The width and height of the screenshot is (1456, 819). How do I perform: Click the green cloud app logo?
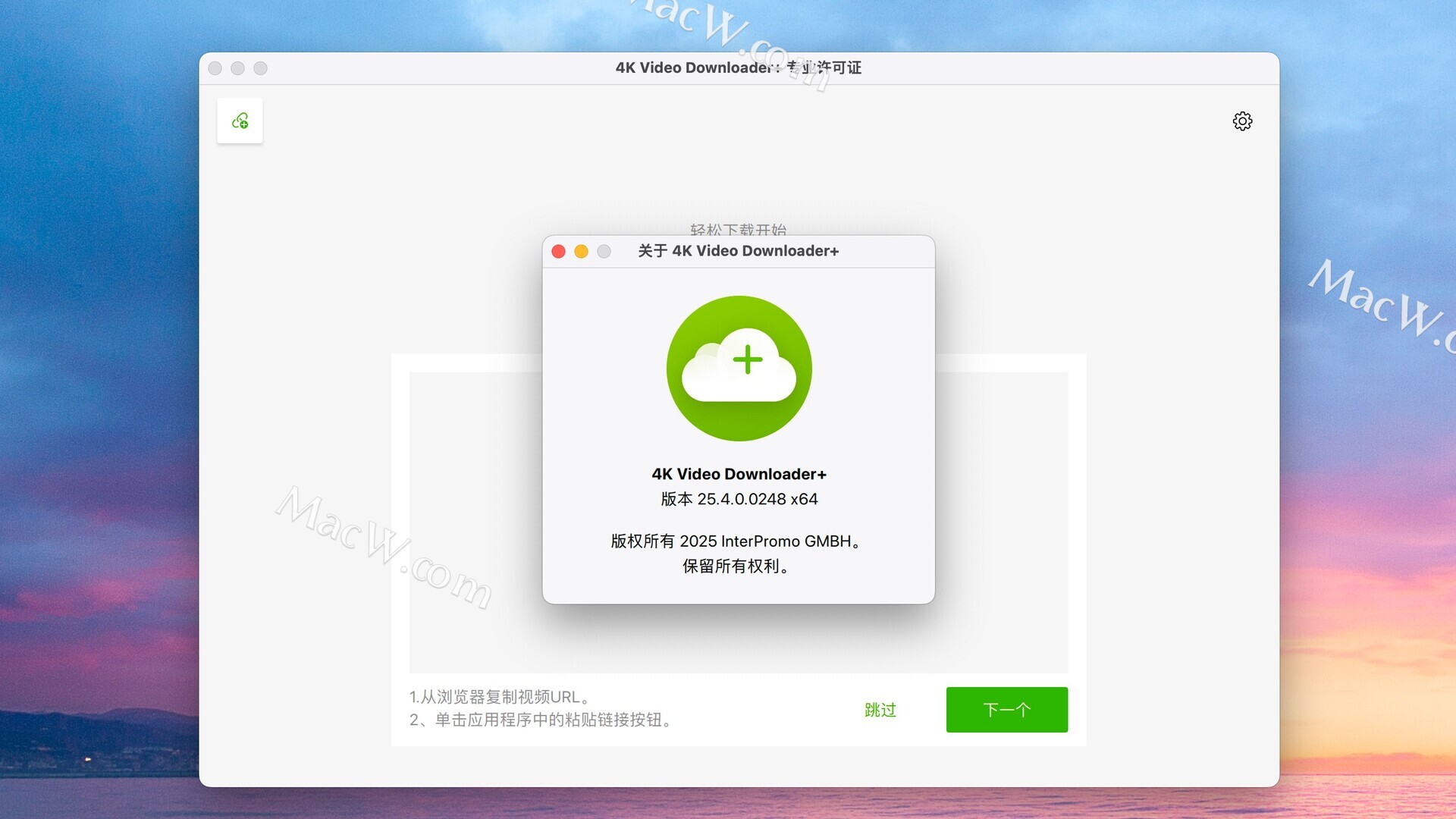click(x=739, y=369)
